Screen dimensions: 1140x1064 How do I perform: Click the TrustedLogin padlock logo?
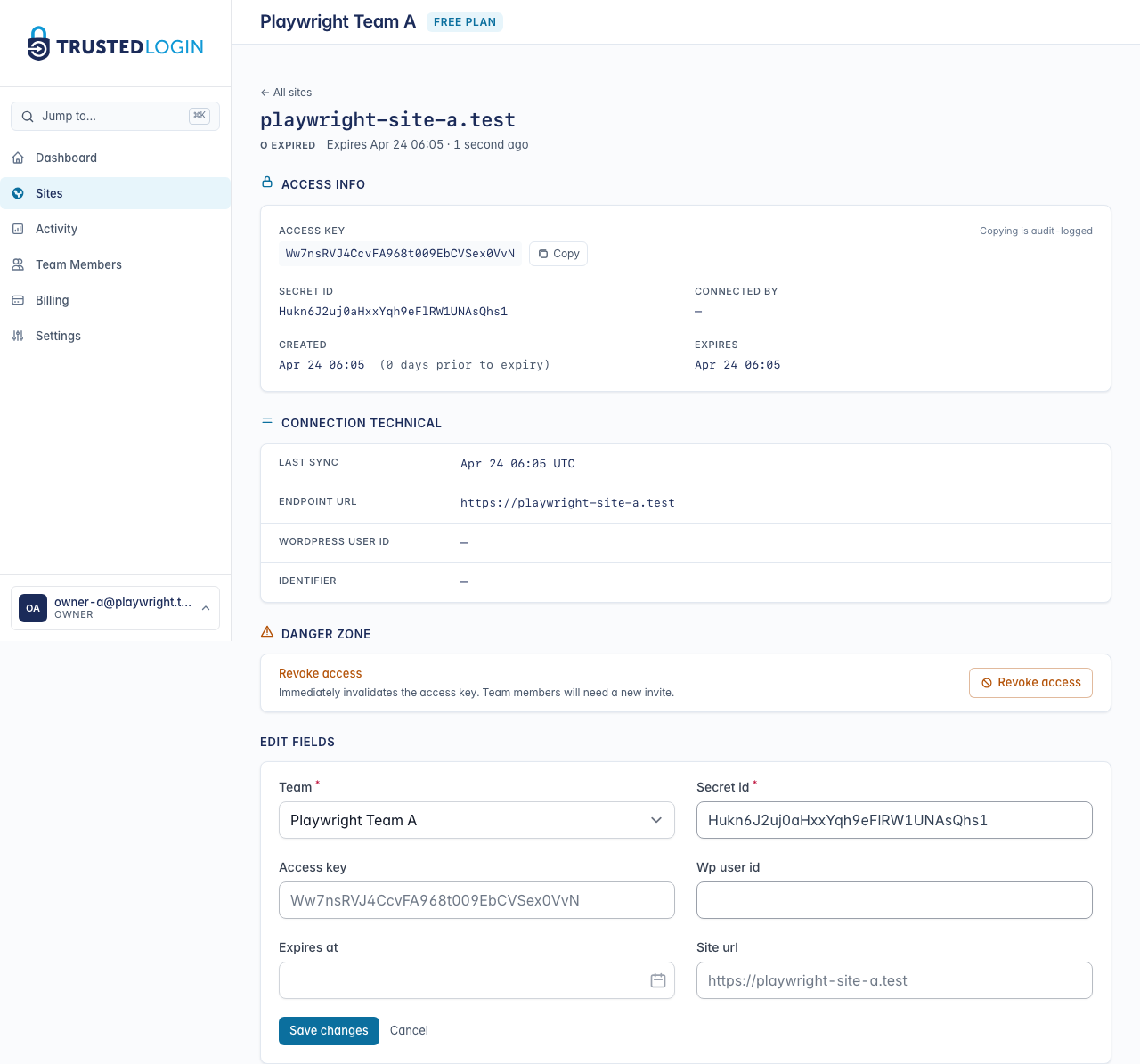tap(37, 42)
